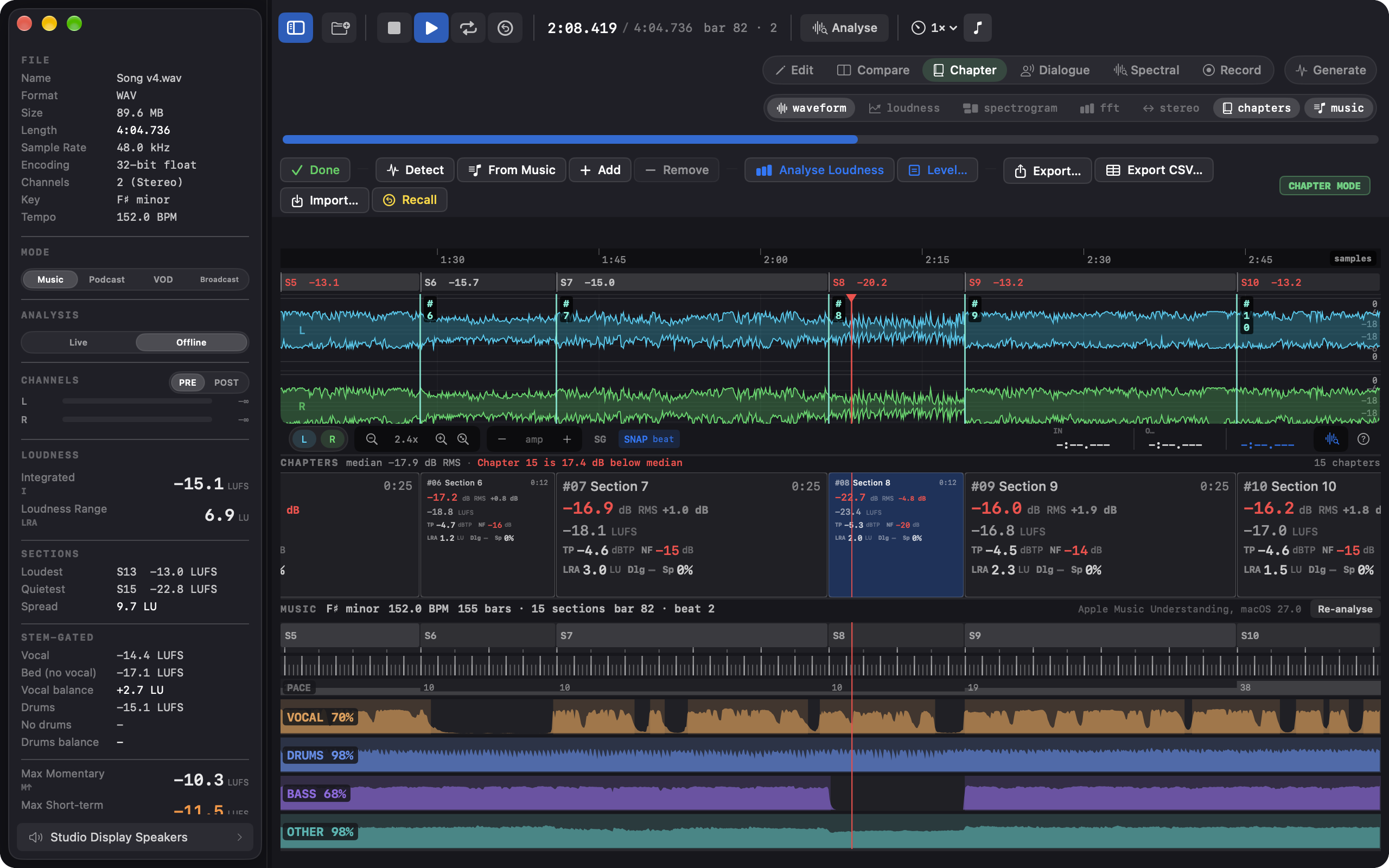Switch to the Record mode tab

point(1232,70)
